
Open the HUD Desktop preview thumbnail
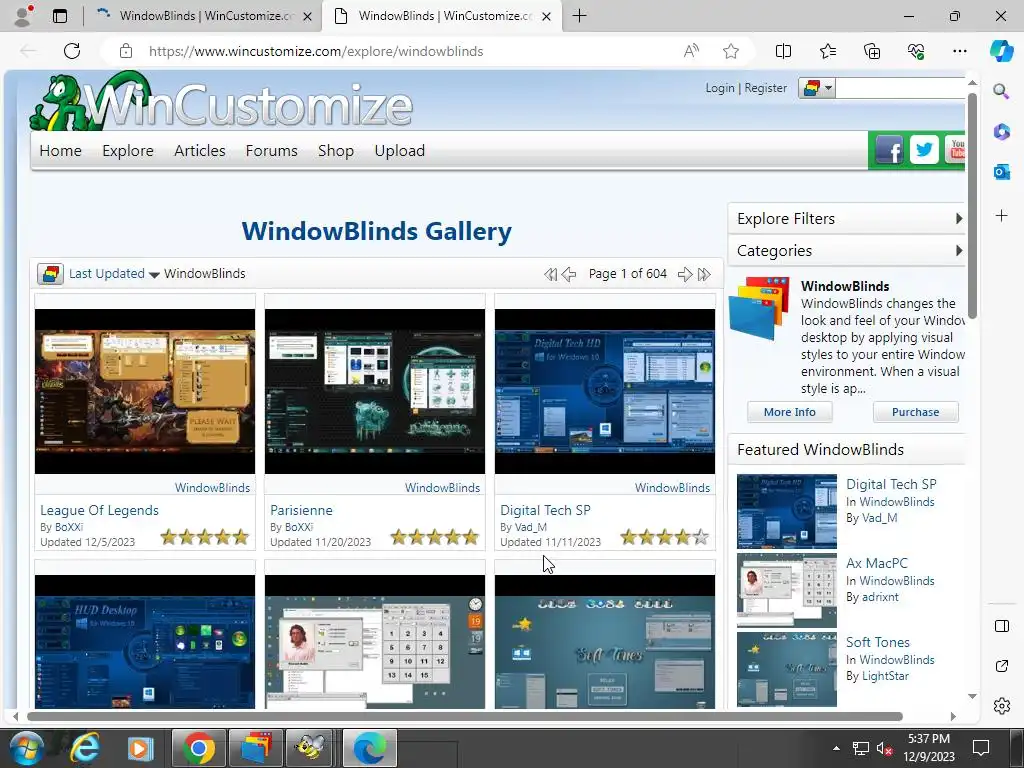[x=145, y=642]
